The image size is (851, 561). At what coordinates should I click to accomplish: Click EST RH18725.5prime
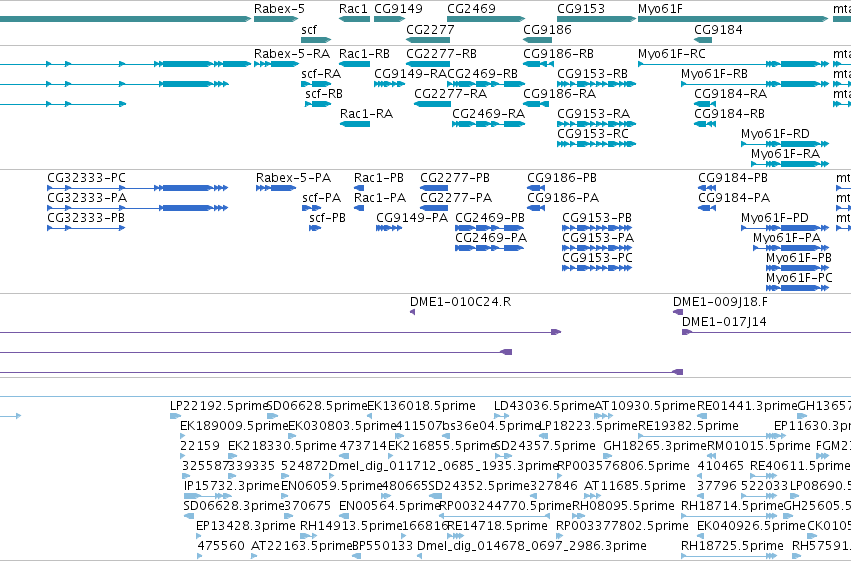(732, 546)
